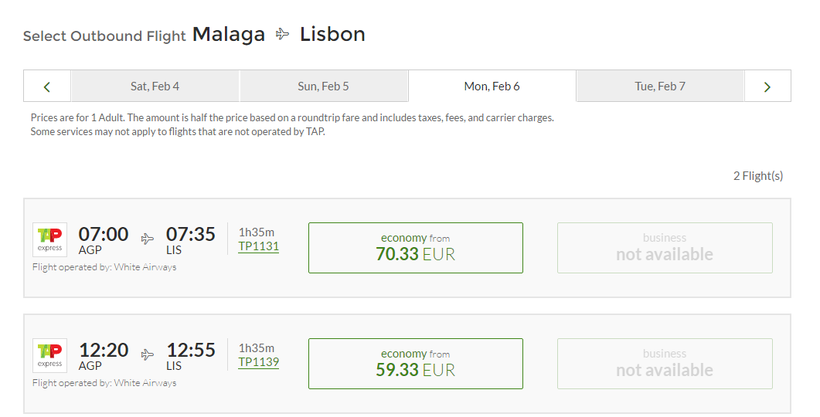The image size is (820, 417).
Task: Click the TAP express logo on 07:00 flight
Action: 50,240
